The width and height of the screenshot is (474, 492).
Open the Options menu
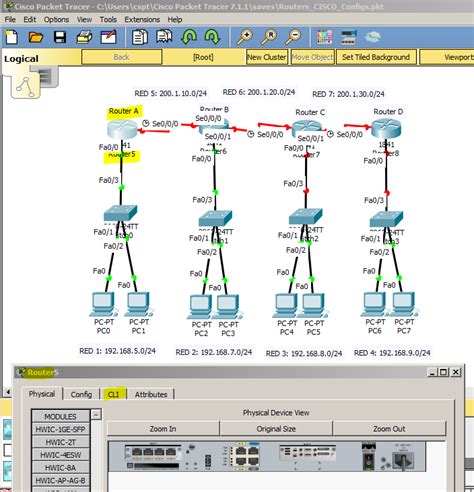click(56, 20)
